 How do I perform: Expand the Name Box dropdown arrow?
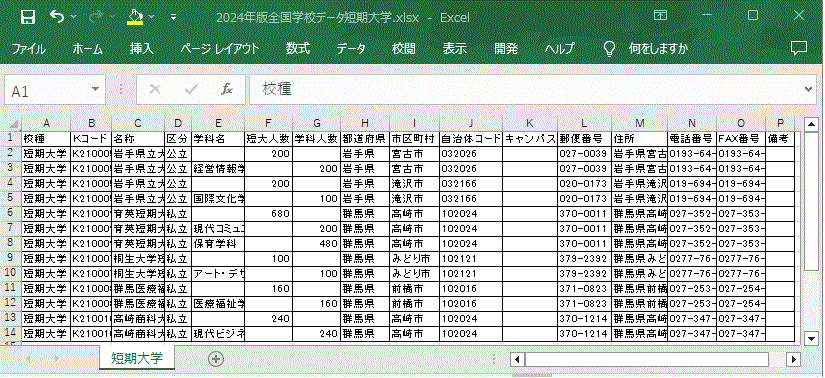coord(95,89)
